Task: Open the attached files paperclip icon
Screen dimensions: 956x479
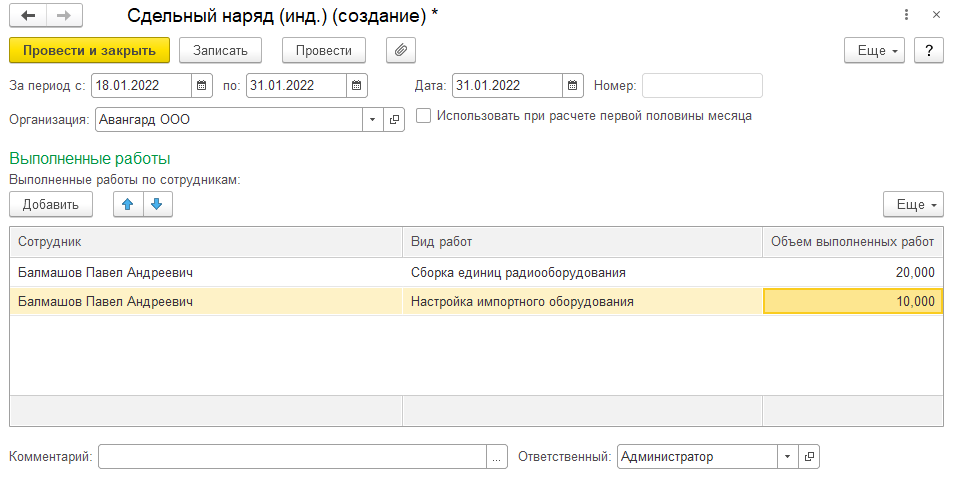Action: tap(400, 50)
